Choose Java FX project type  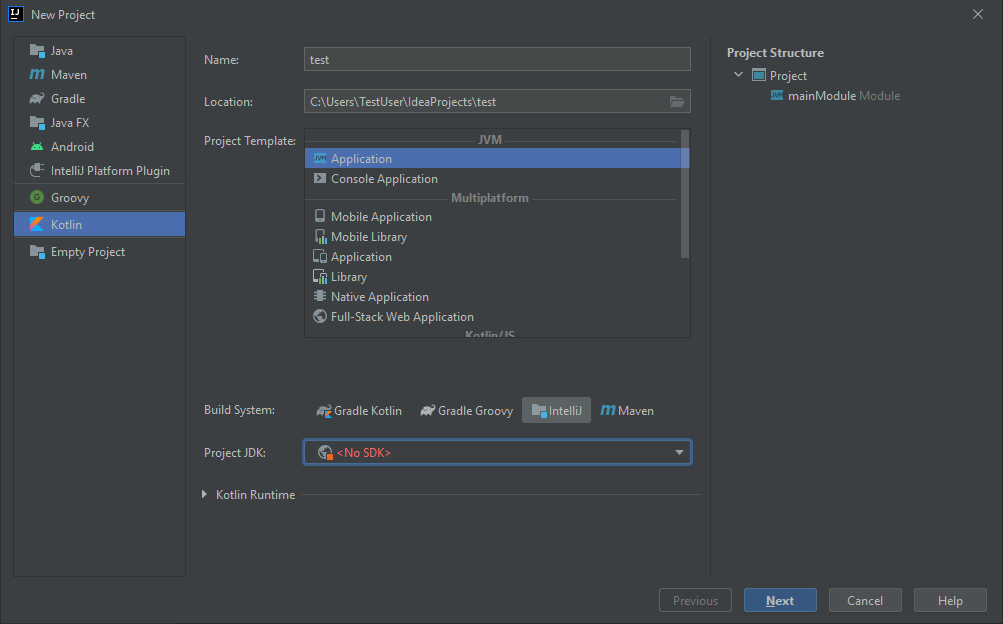point(70,123)
